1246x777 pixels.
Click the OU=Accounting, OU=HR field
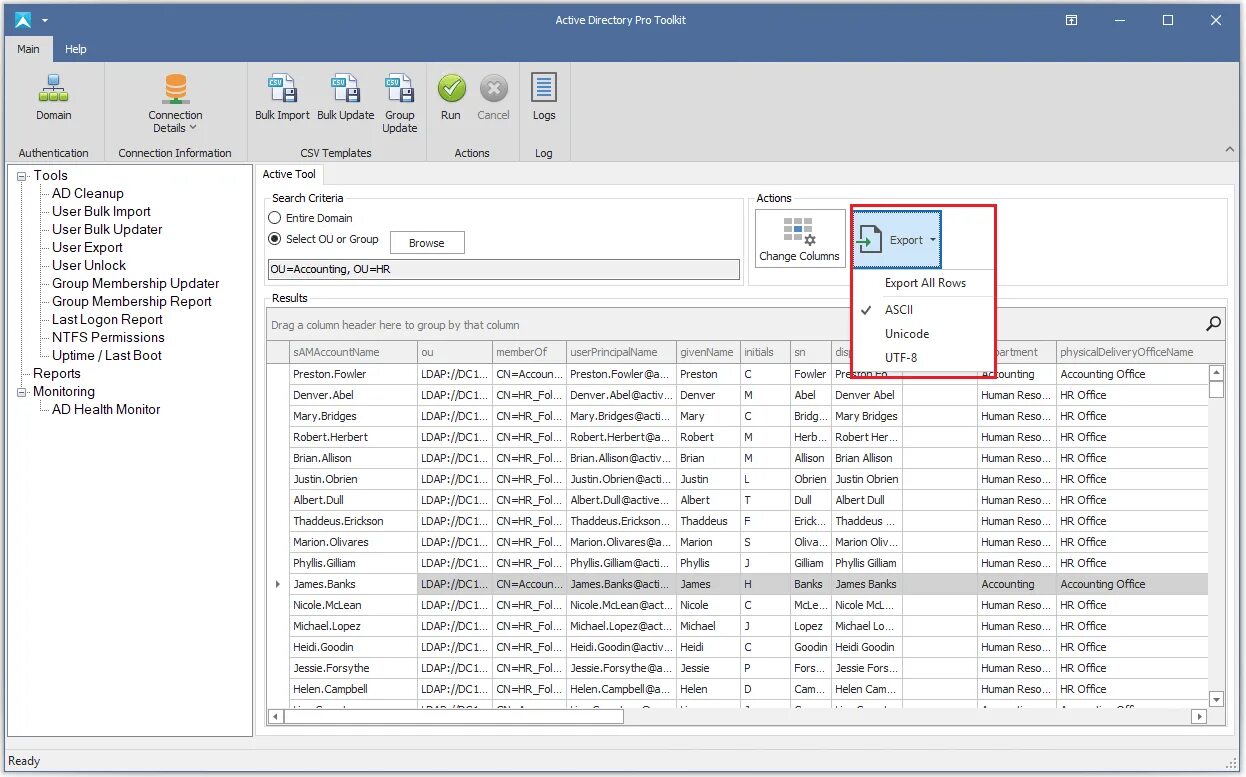click(504, 270)
